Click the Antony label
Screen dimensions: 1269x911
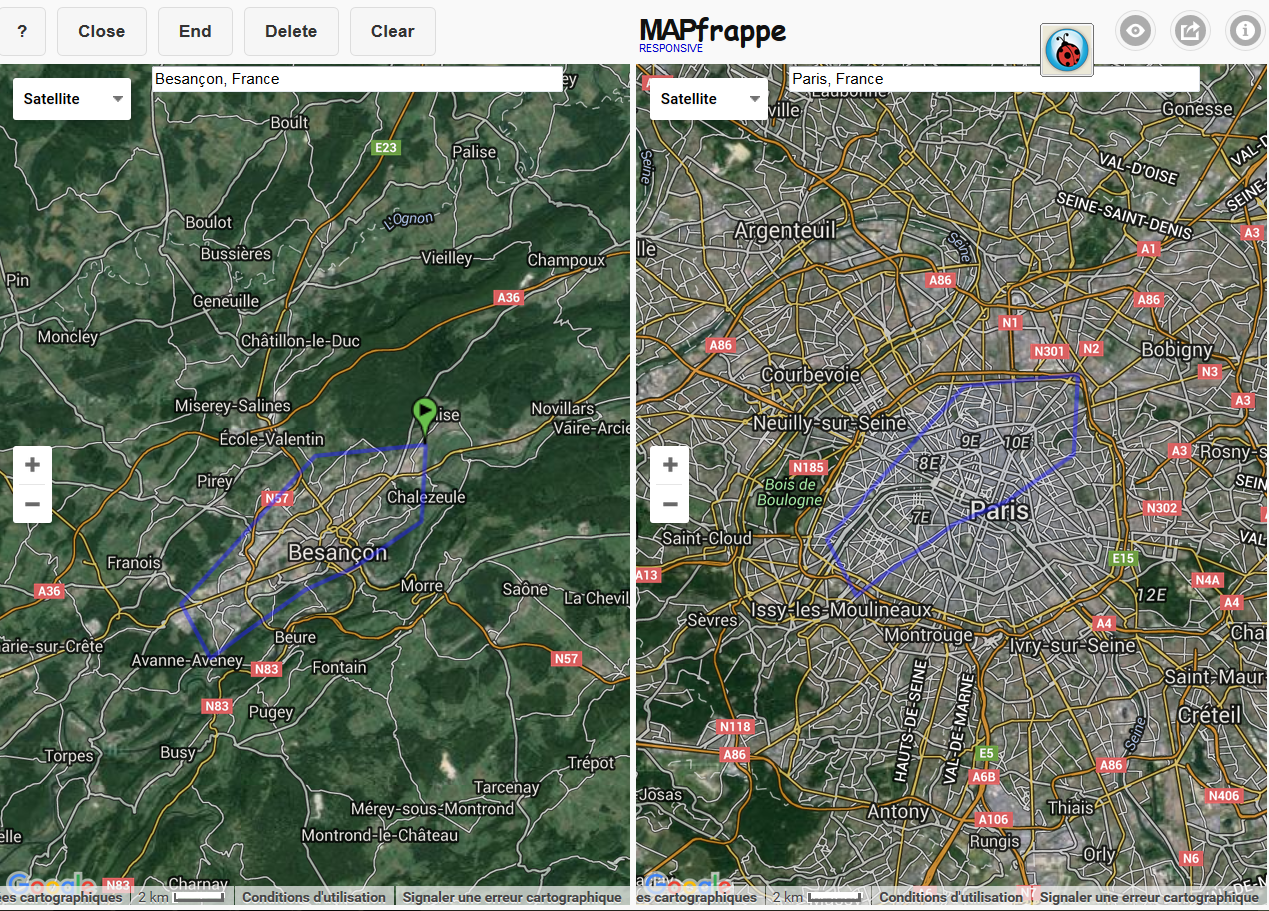coord(898,812)
